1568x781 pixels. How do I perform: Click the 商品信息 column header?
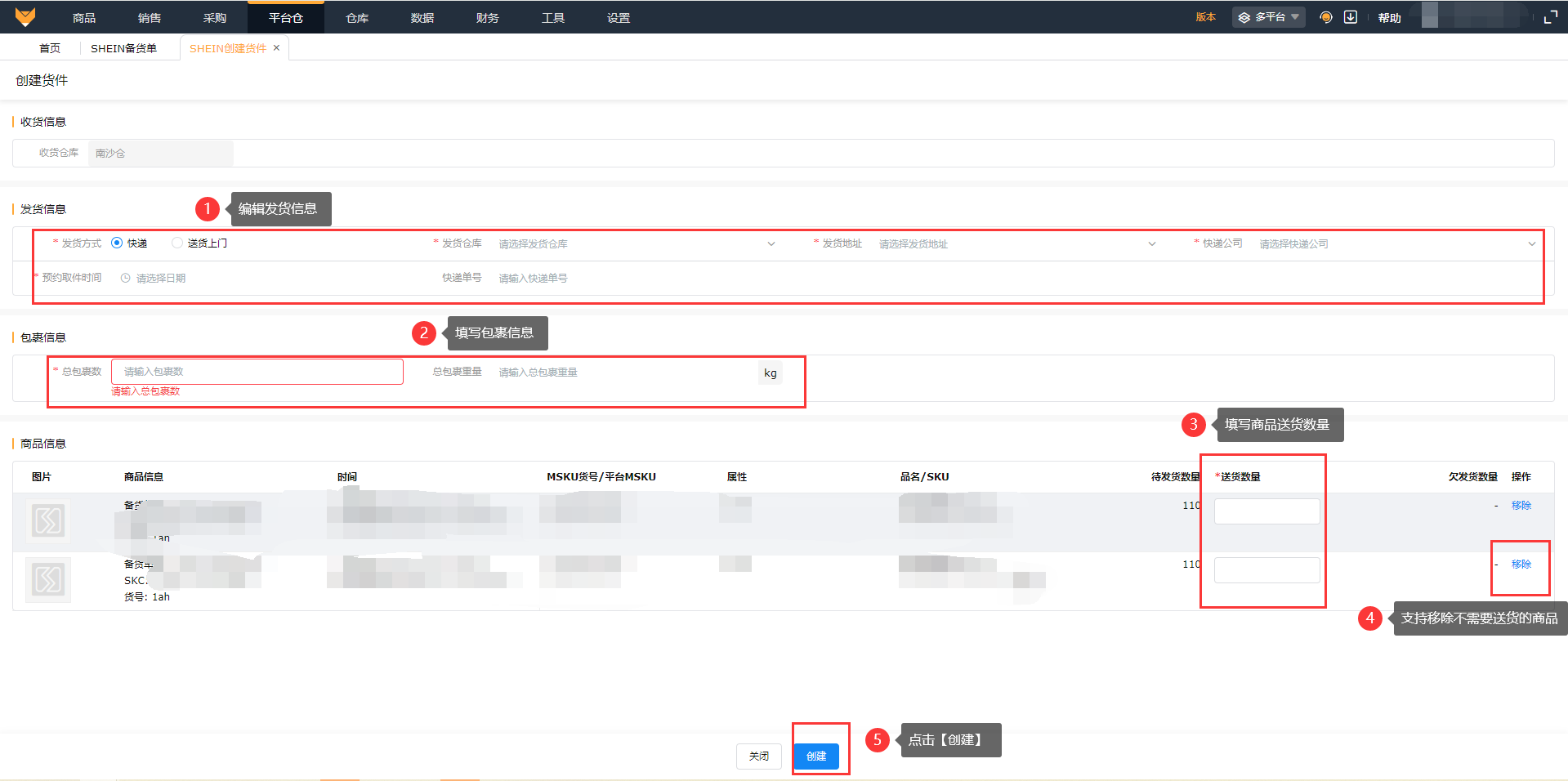pyautogui.click(x=144, y=477)
